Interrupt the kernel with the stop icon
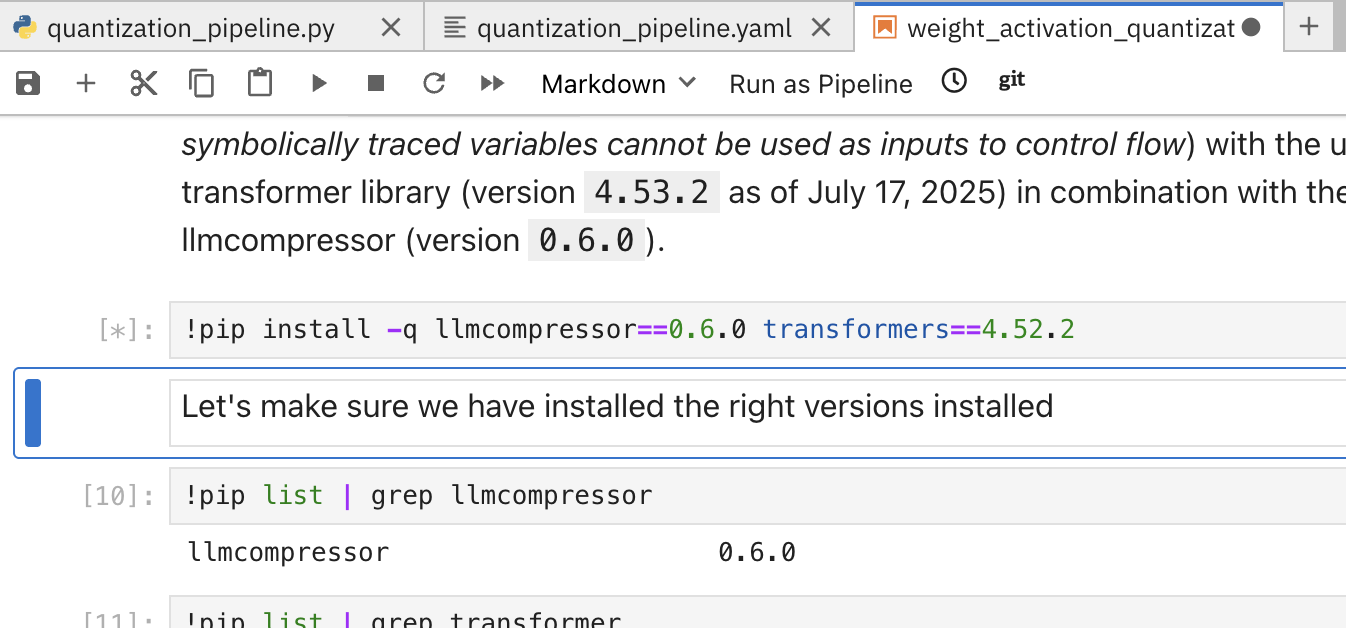Image resolution: width=1346 pixels, height=628 pixels. click(376, 83)
